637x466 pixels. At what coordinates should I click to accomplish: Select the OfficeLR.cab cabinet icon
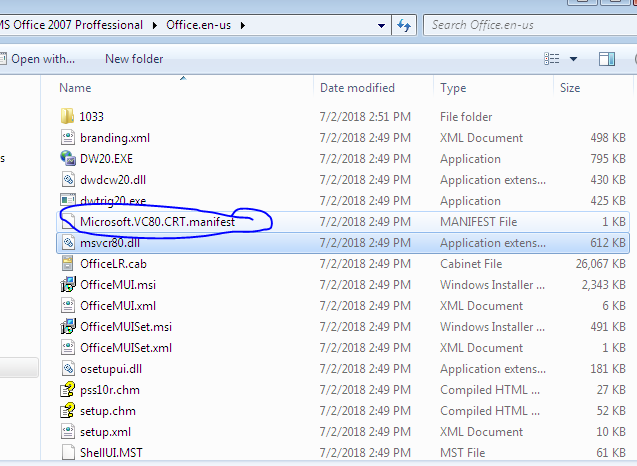(67, 264)
